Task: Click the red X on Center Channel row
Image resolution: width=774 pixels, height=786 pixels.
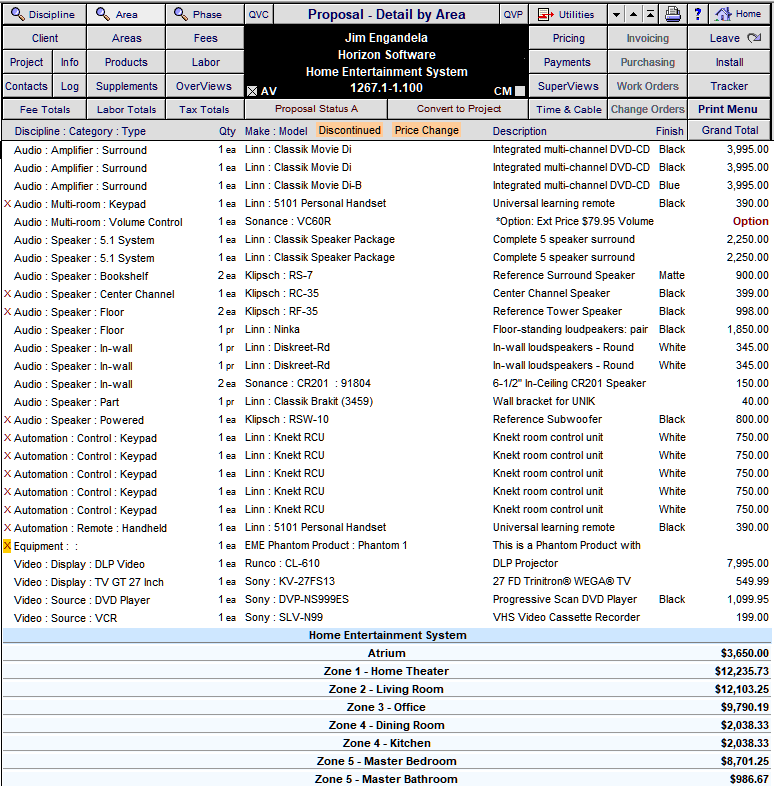Action: pyautogui.click(x=8, y=294)
